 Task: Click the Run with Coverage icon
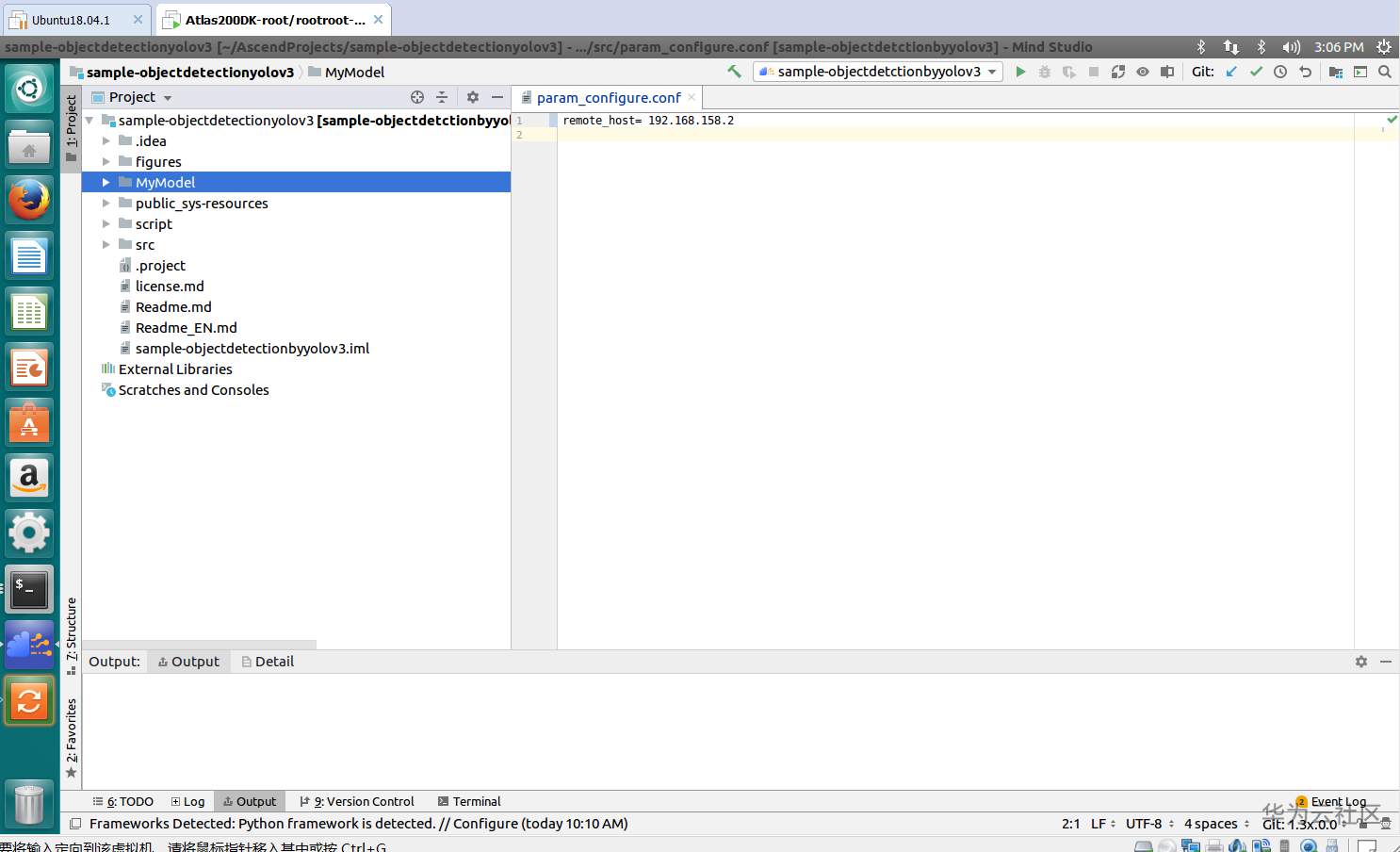[x=1069, y=72]
